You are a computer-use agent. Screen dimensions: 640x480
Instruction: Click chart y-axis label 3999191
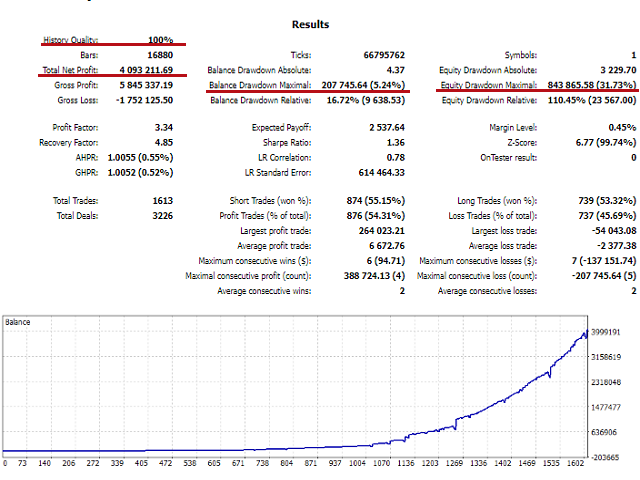[x=606, y=332]
